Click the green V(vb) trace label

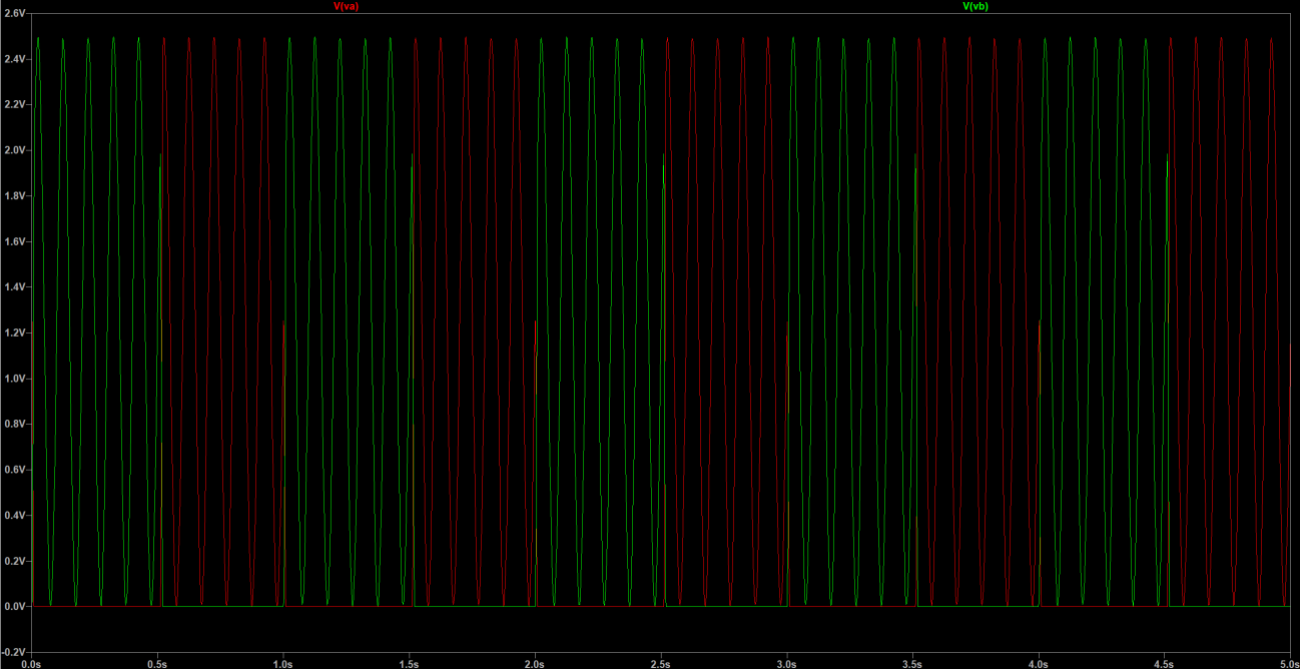coord(975,6)
